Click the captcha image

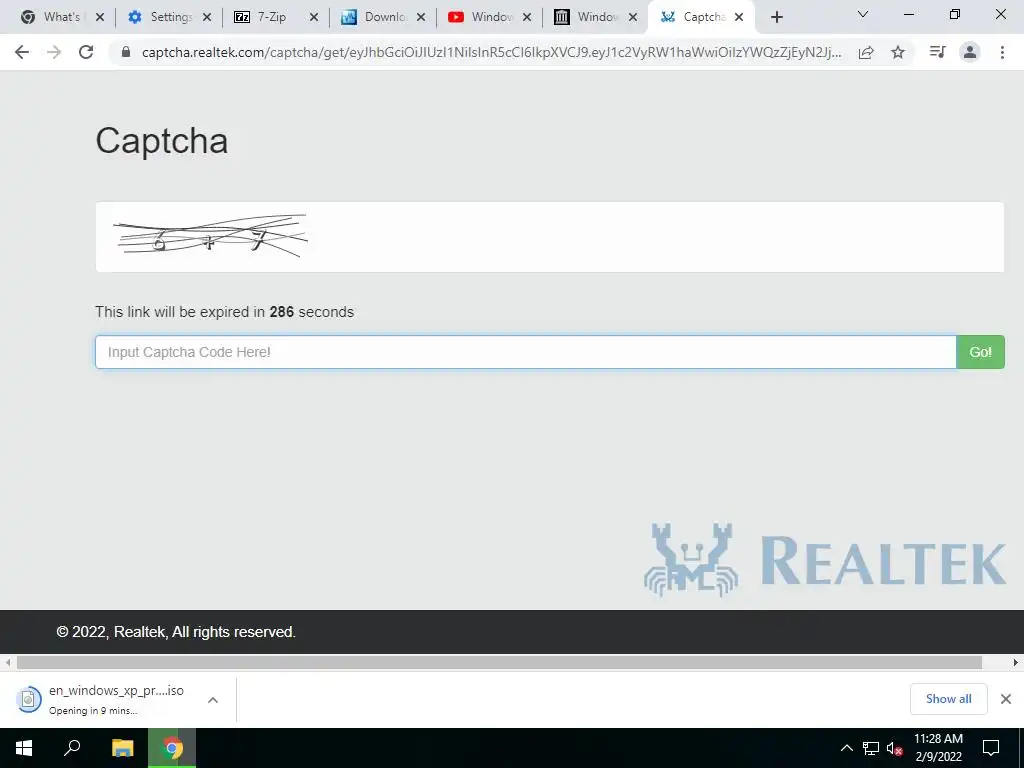(210, 236)
